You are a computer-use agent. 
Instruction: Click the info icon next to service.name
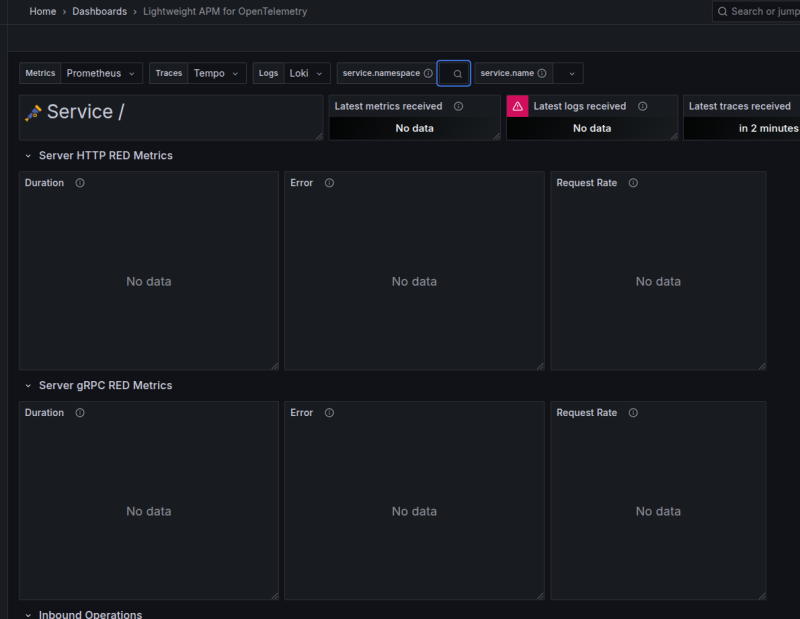[542, 74]
